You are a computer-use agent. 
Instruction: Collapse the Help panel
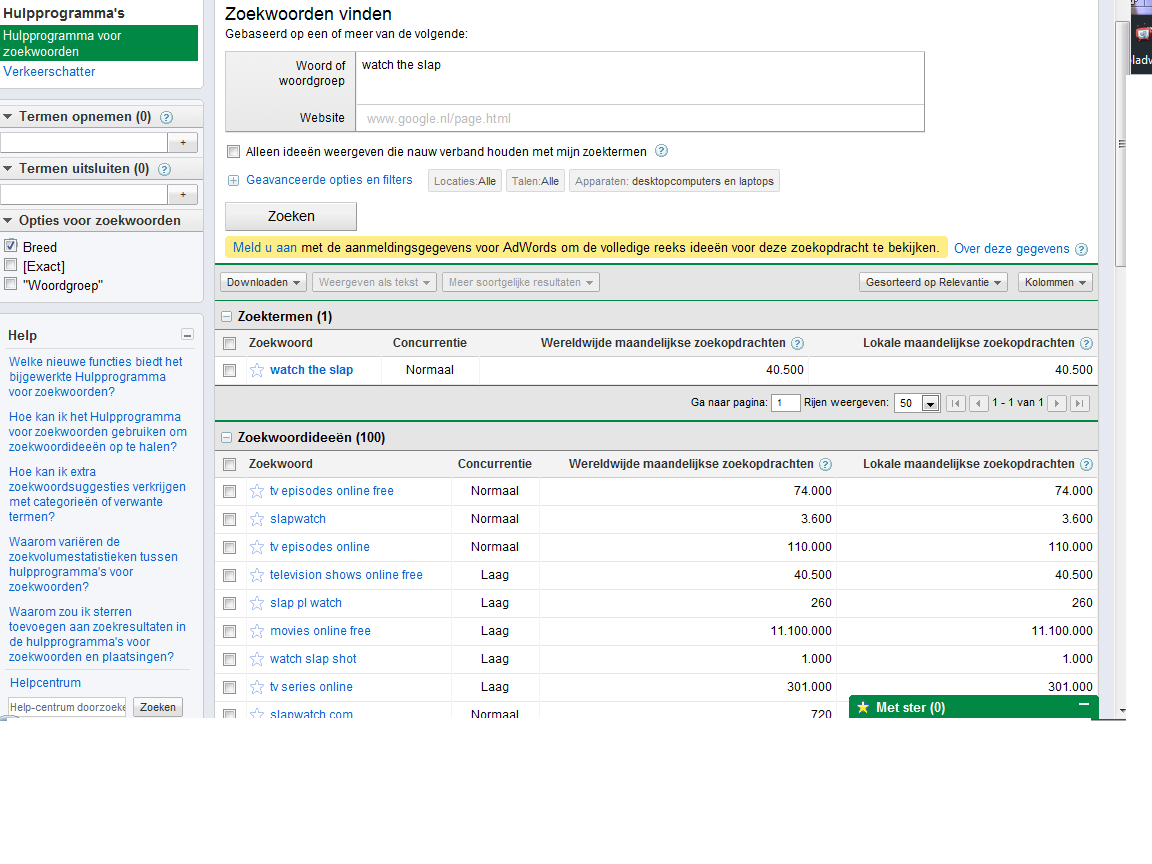(x=187, y=335)
